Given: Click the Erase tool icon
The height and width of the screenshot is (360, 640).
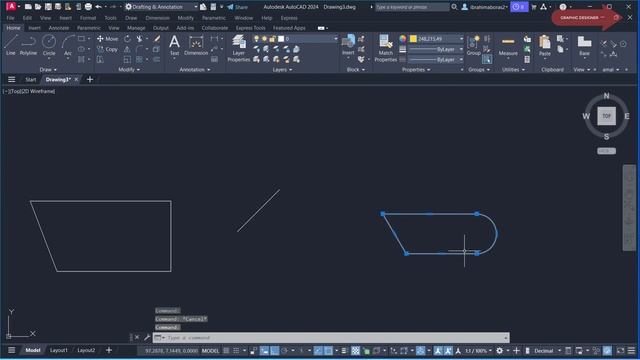Looking at the screenshot, I should pyautogui.click(x=157, y=39).
